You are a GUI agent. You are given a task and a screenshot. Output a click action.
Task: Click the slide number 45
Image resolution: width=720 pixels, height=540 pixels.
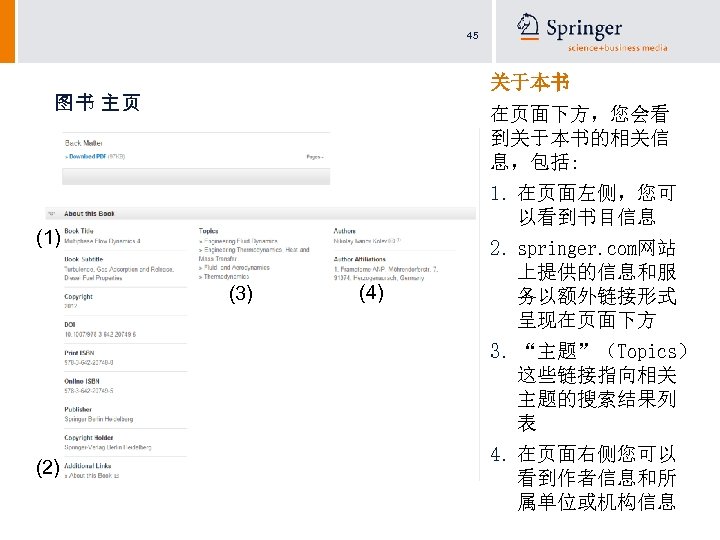472,35
